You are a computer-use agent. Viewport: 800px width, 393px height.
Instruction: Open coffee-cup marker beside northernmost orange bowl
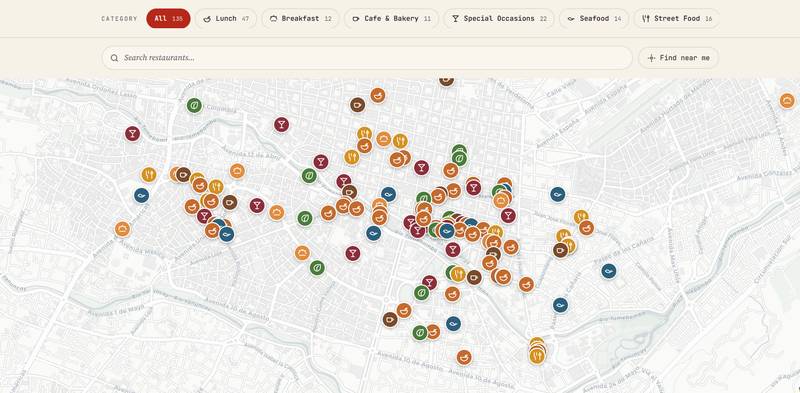coord(357,105)
